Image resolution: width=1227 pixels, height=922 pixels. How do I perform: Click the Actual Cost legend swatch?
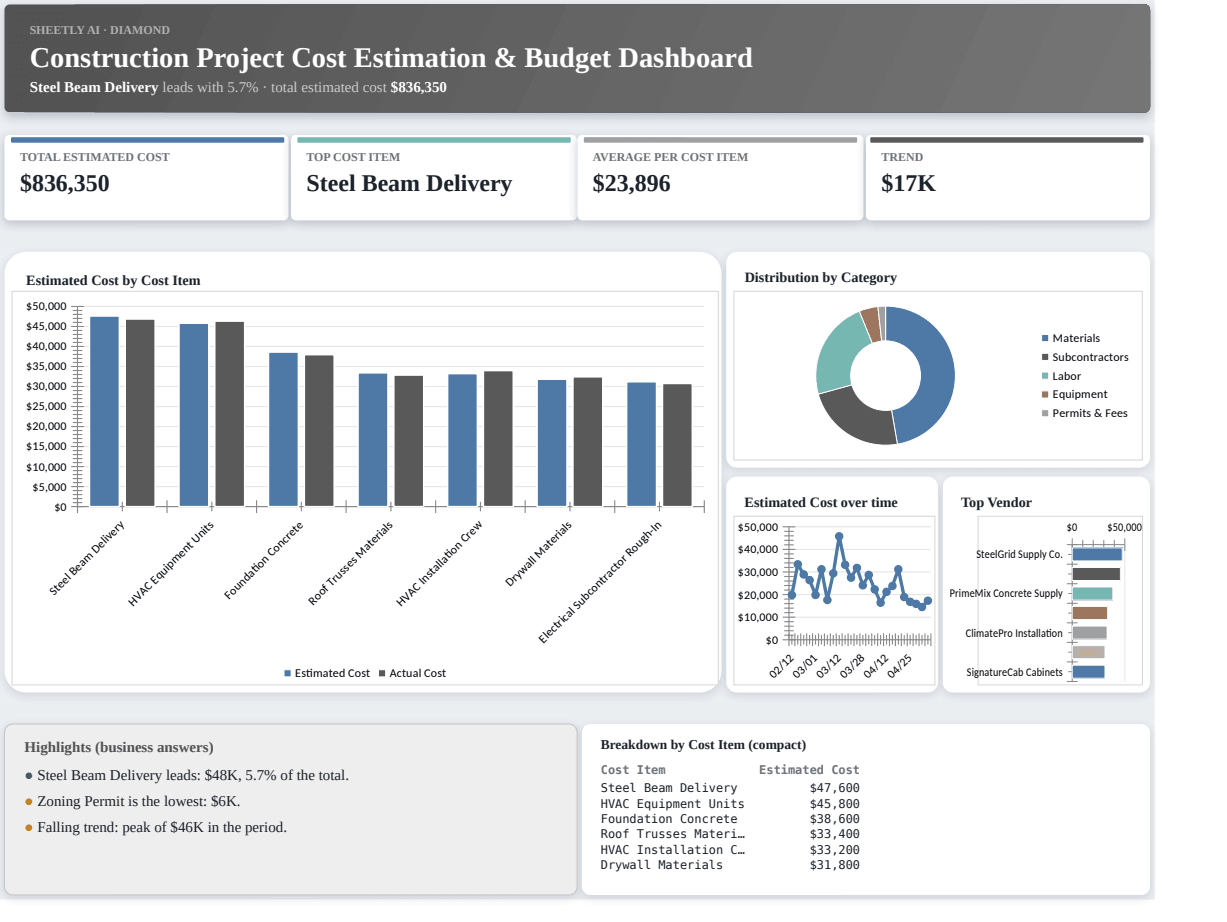[382, 674]
